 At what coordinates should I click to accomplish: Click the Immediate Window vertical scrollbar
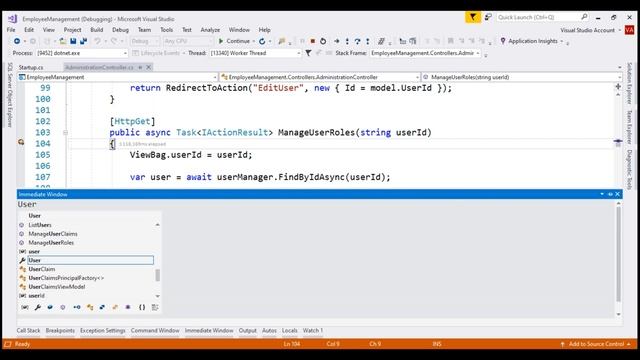[618, 254]
